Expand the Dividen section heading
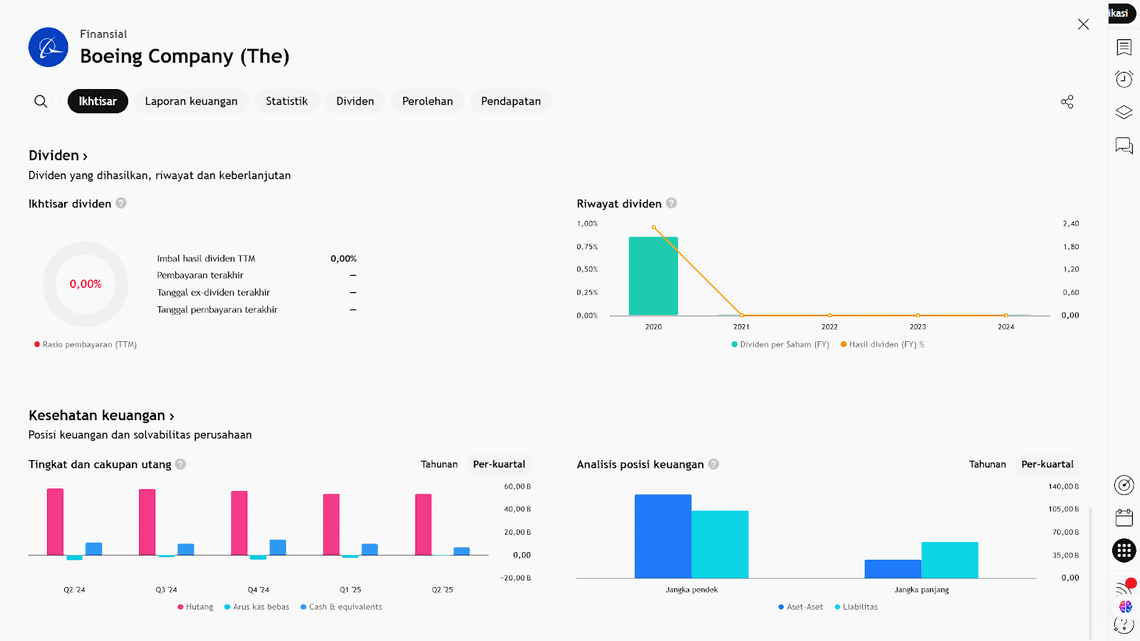Viewport: 1140px width, 641px height. (58, 156)
